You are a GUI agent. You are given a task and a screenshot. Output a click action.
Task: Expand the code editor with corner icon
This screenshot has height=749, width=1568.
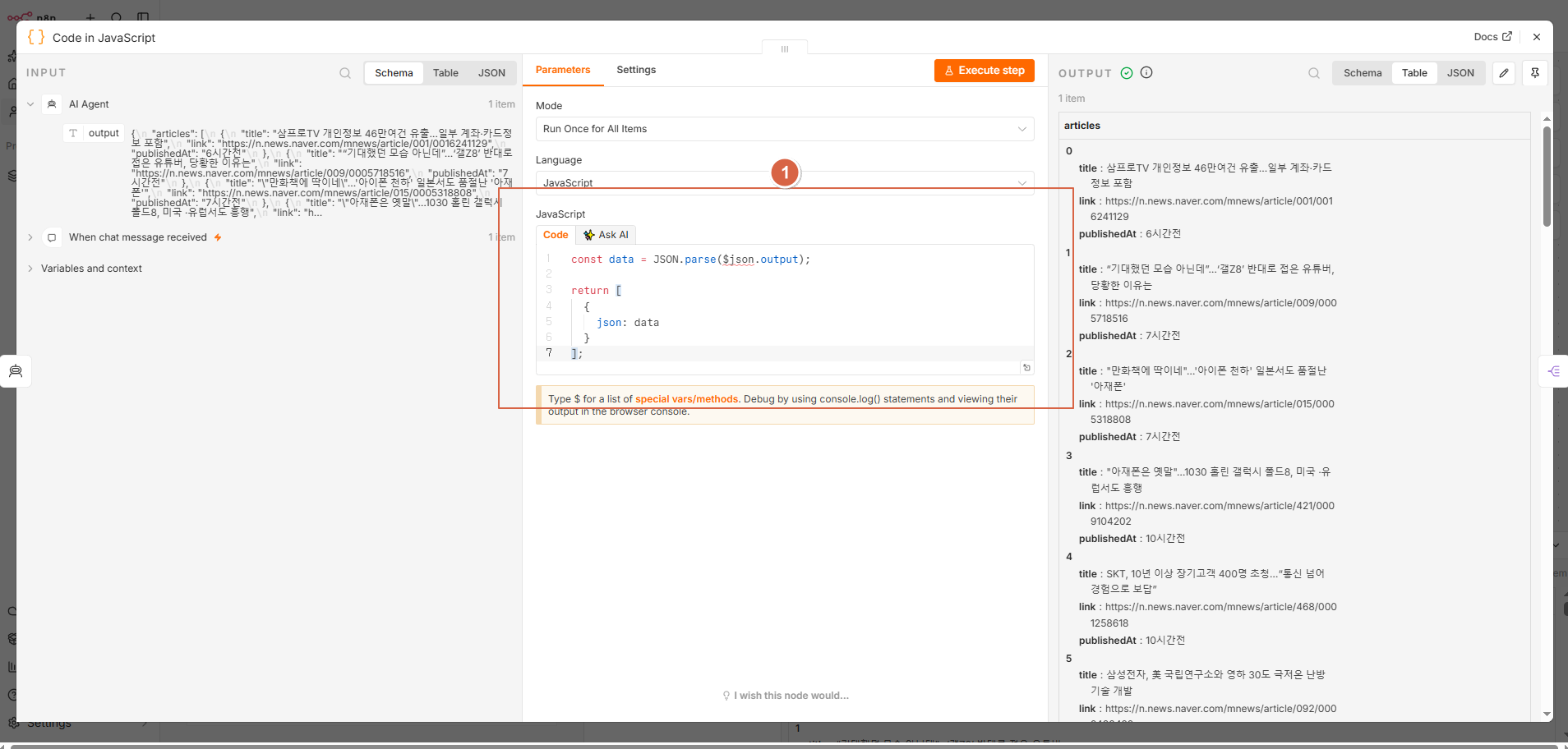(1026, 367)
